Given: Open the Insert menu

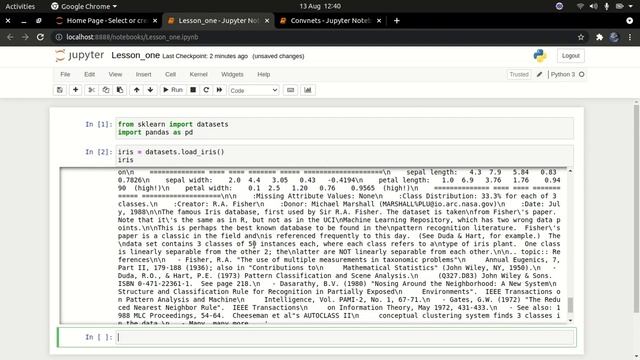Looking at the screenshot, I should (143, 74).
